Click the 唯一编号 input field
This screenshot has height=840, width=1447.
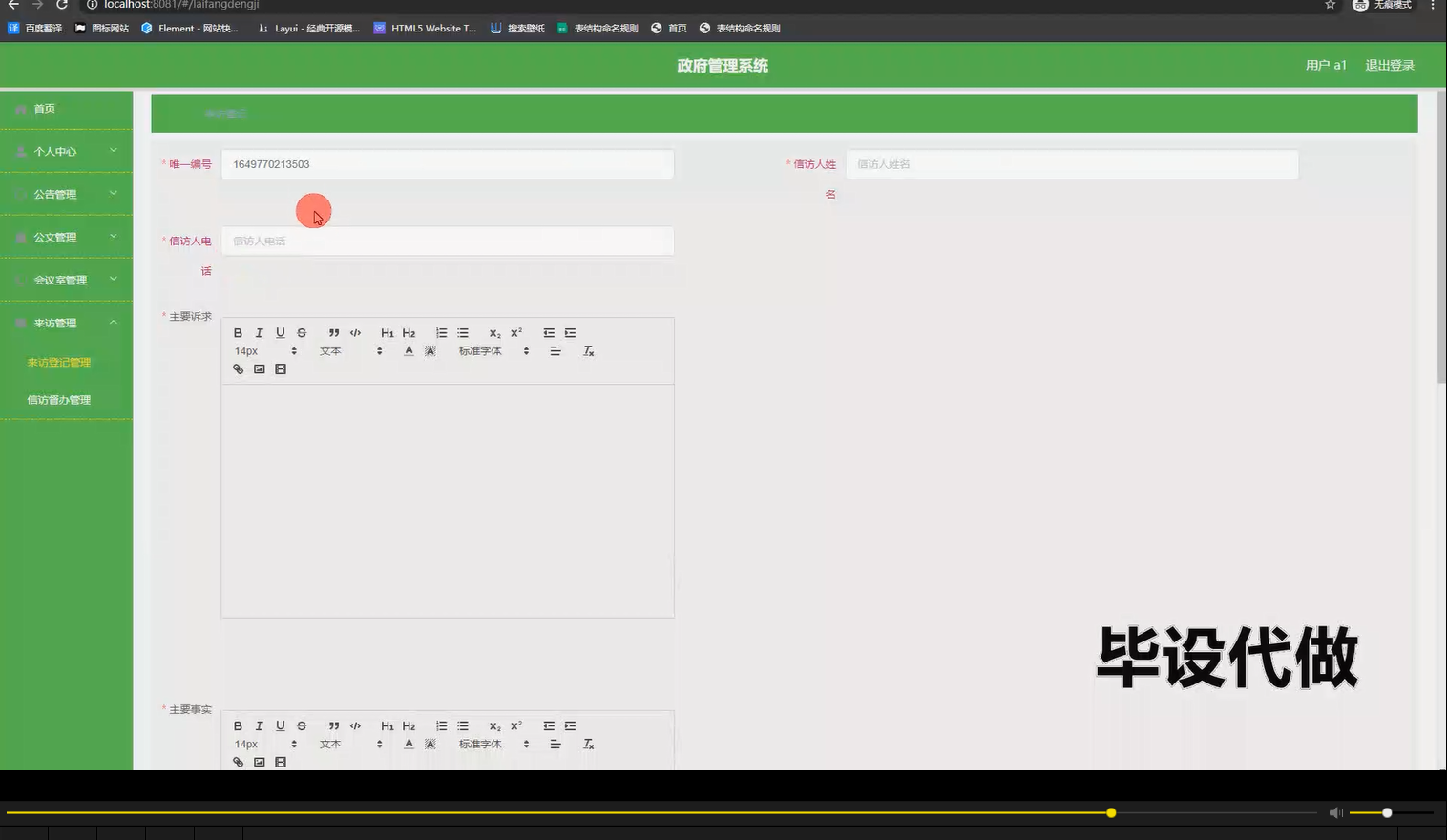[x=447, y=163]
